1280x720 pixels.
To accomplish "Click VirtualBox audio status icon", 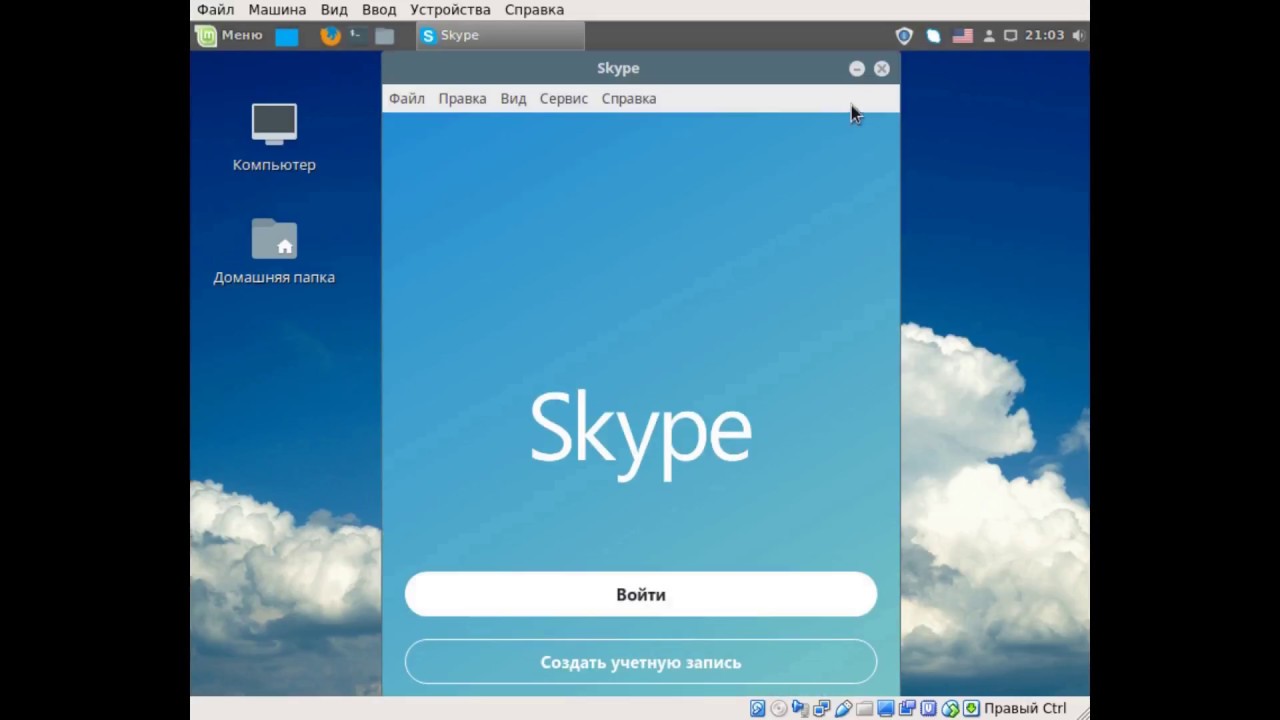I will coord(800,708).
